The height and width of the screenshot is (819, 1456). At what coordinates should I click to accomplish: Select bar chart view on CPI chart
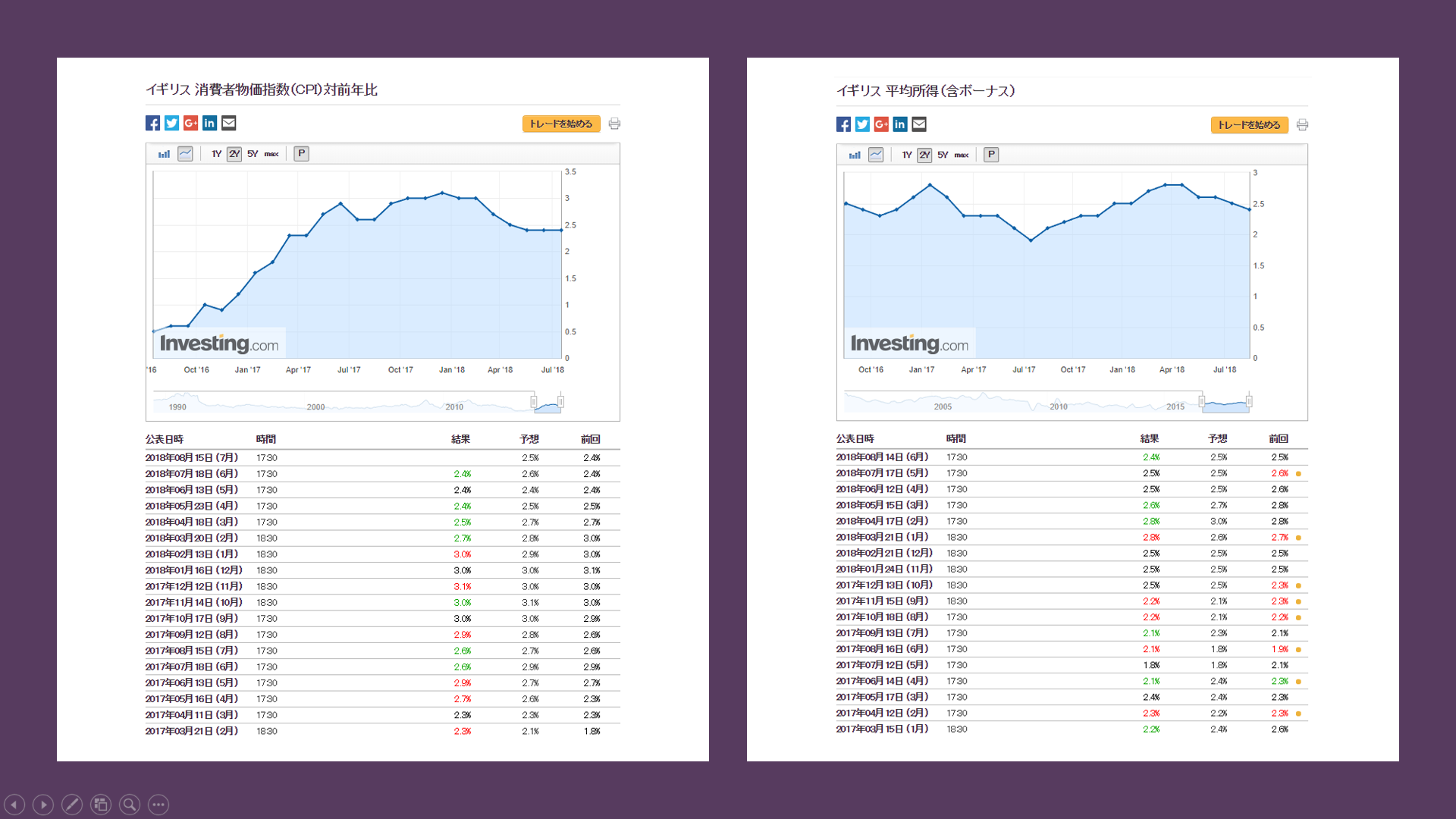pos(164,154)
